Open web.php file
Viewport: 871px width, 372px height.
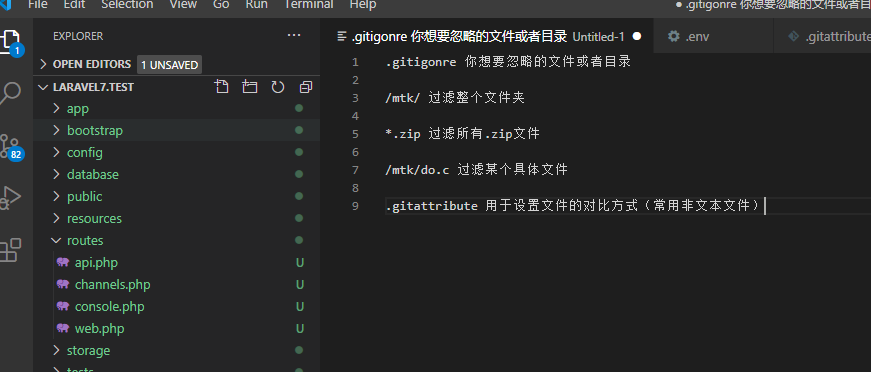99,329
